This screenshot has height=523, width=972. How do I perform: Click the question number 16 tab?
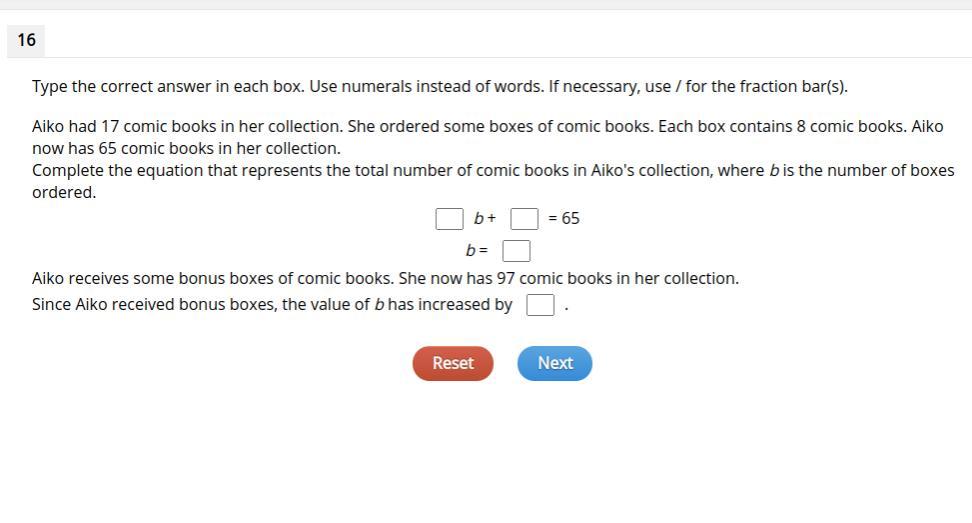(26, 40)
